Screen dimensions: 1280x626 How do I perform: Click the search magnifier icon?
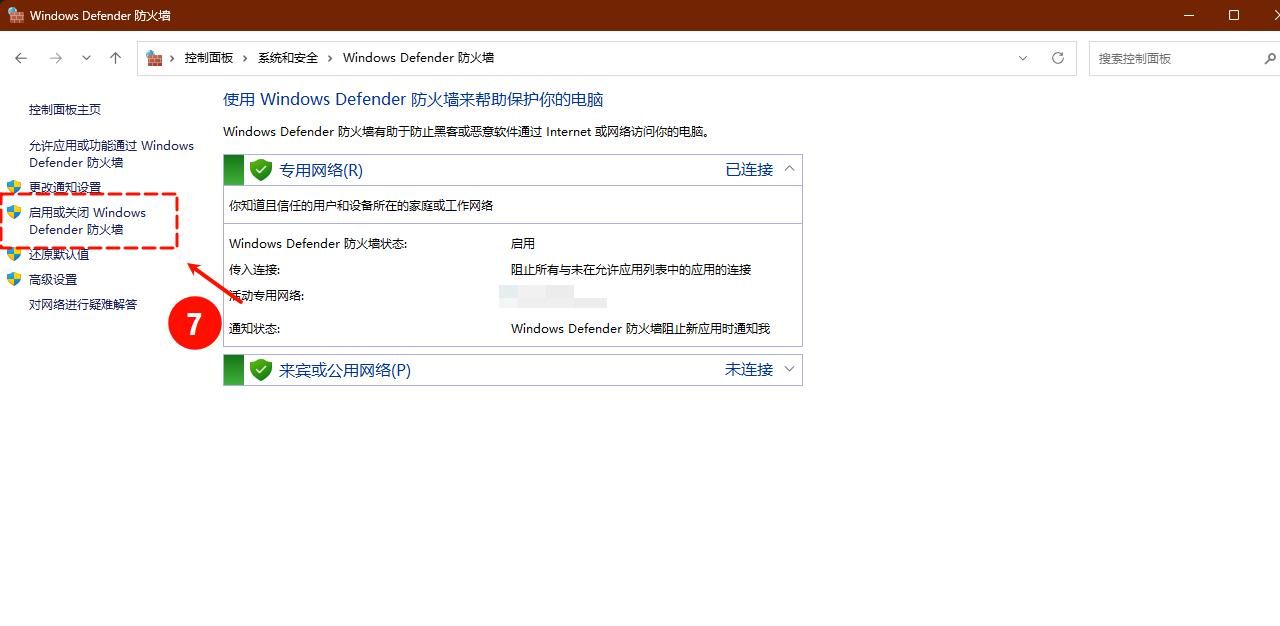click(x=1270, y=58)
